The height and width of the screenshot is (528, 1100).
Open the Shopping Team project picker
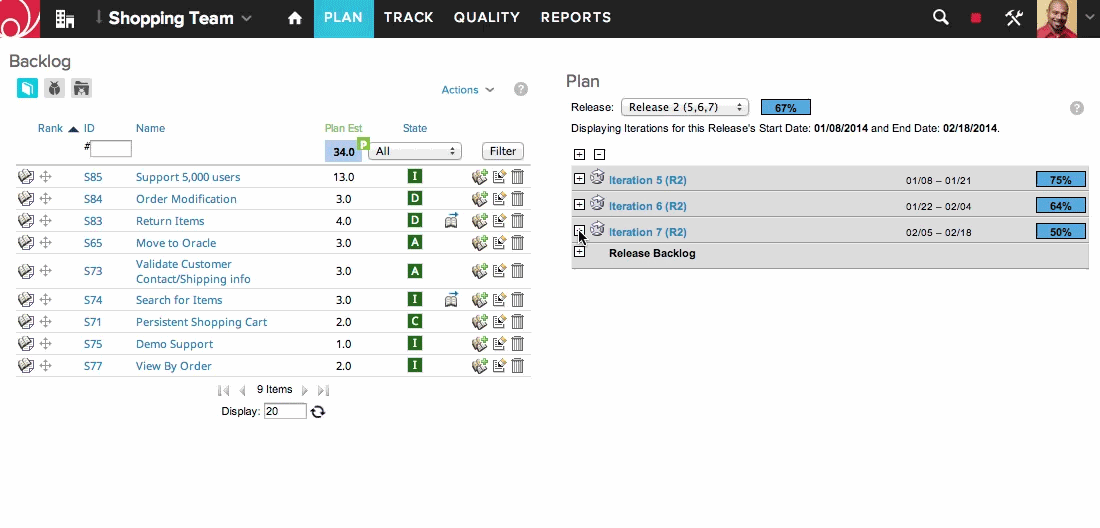click(180, 18)
